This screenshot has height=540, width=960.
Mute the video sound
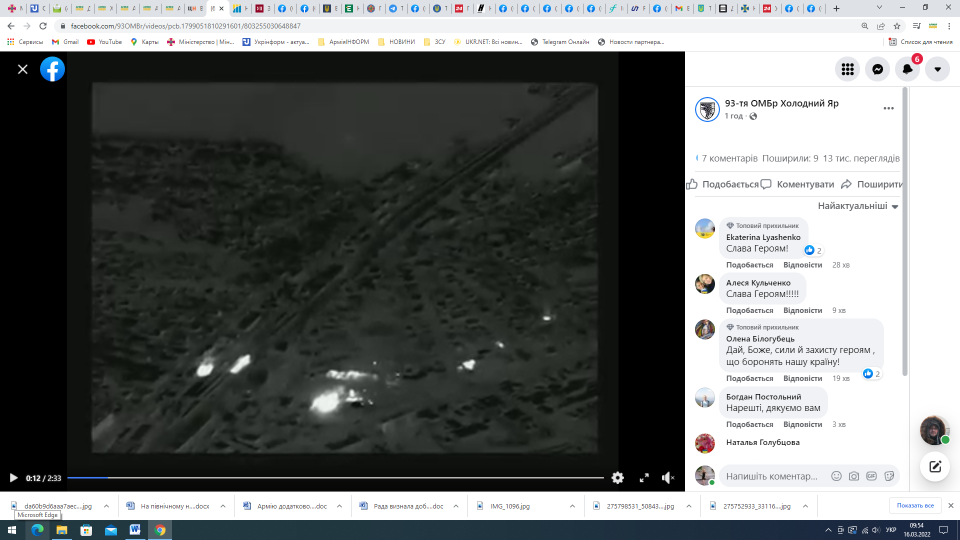pos(668,478)
